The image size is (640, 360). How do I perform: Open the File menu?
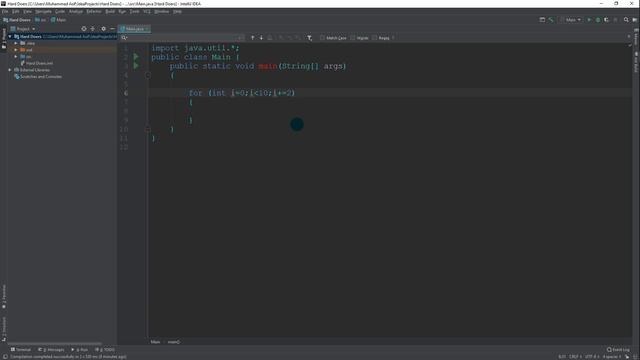tap(5, 11)
